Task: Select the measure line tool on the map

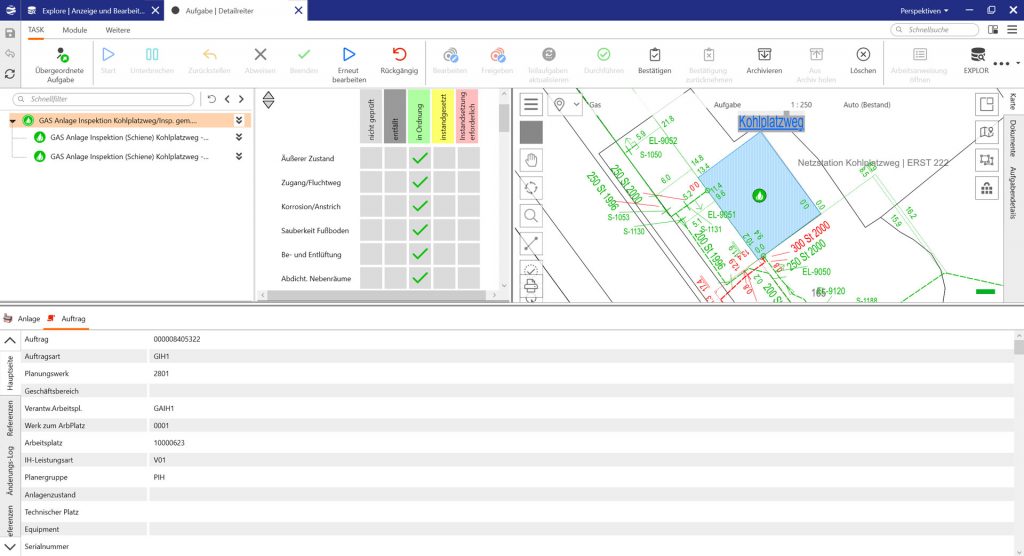Action: tap(531, 242)
